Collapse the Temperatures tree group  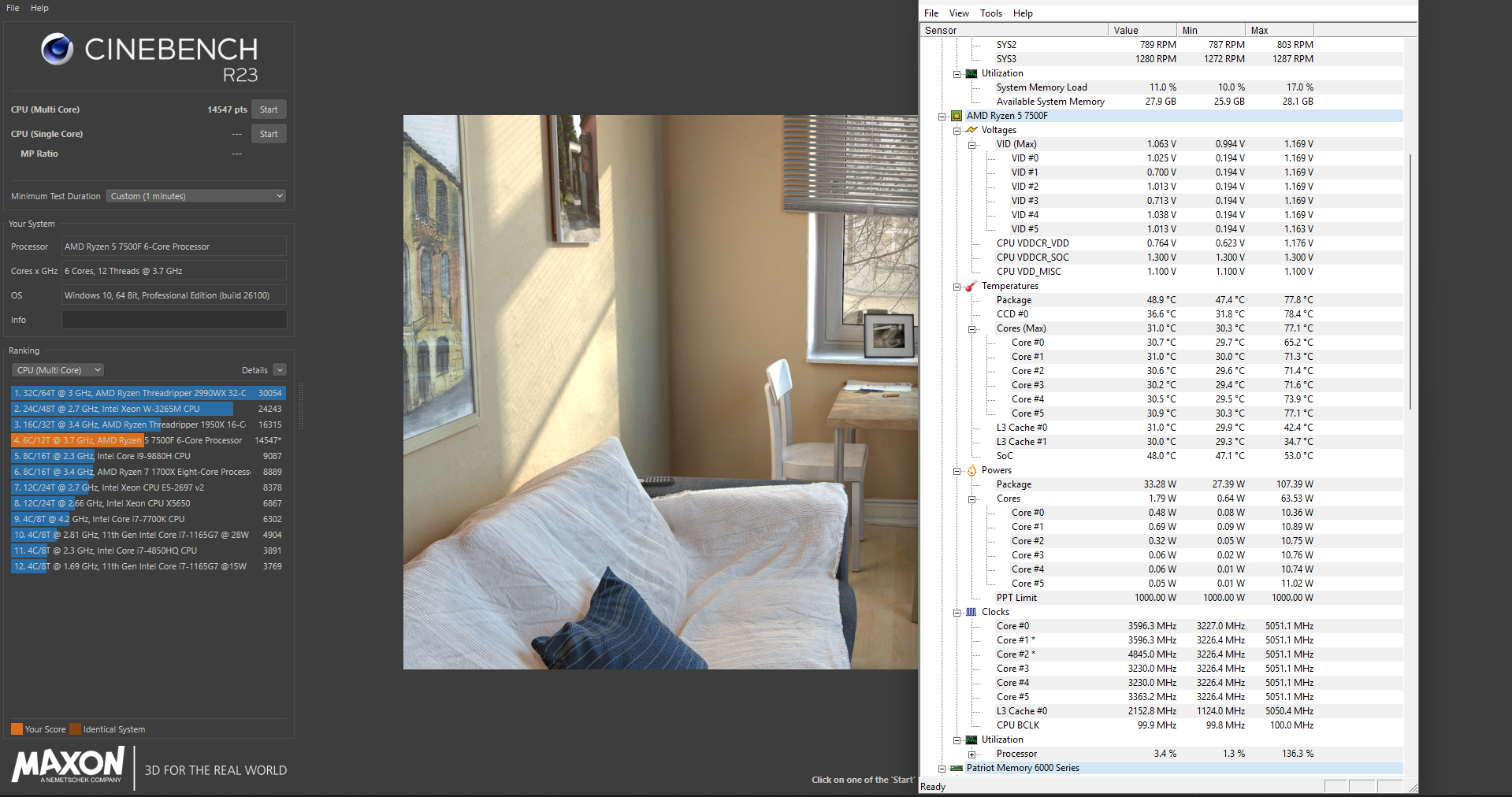pyautogui.click(x=957, y=286)
